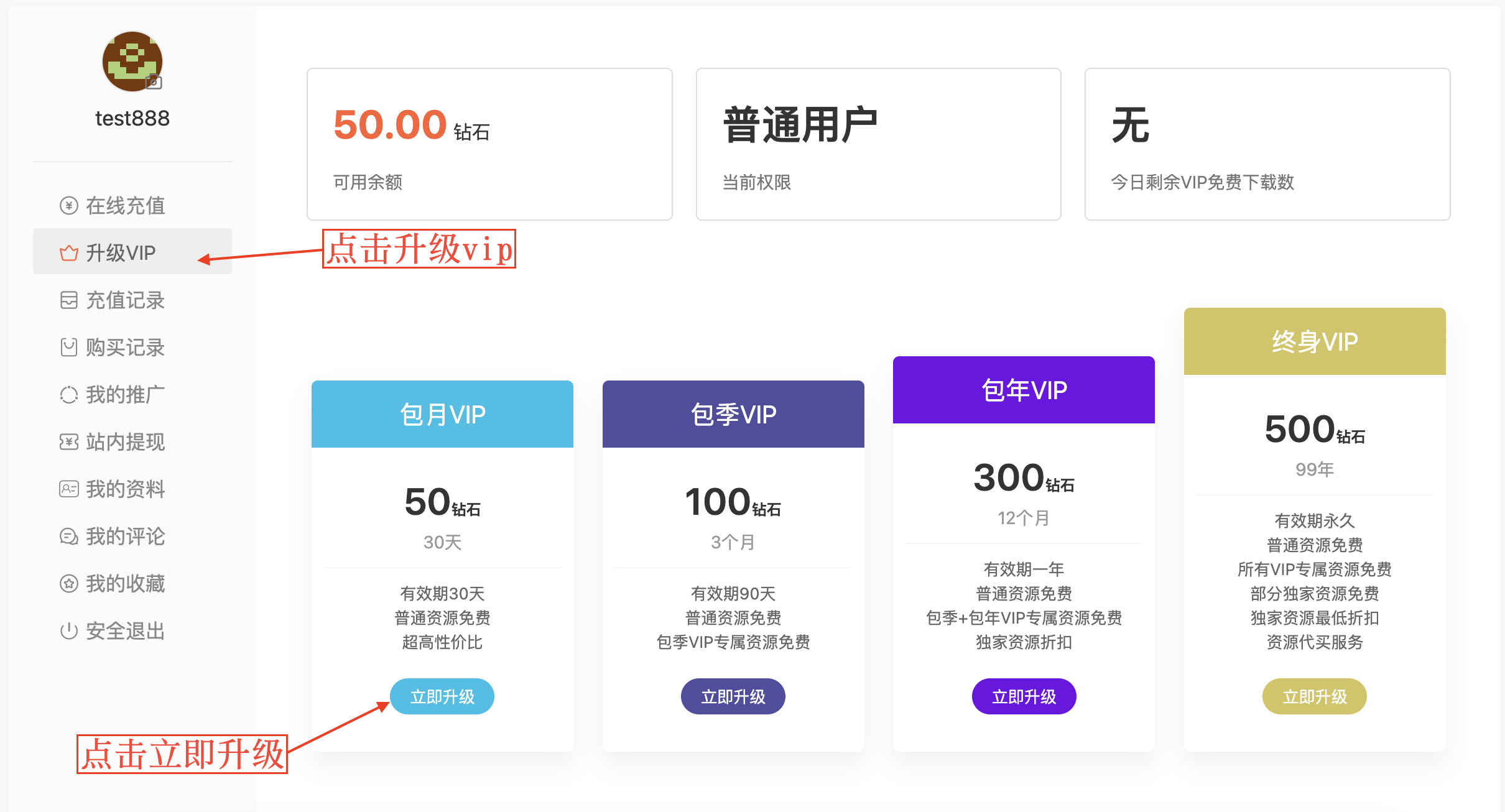Click the 终身VIP gold card header
1505x812 pixels.
click(1314, 341)
